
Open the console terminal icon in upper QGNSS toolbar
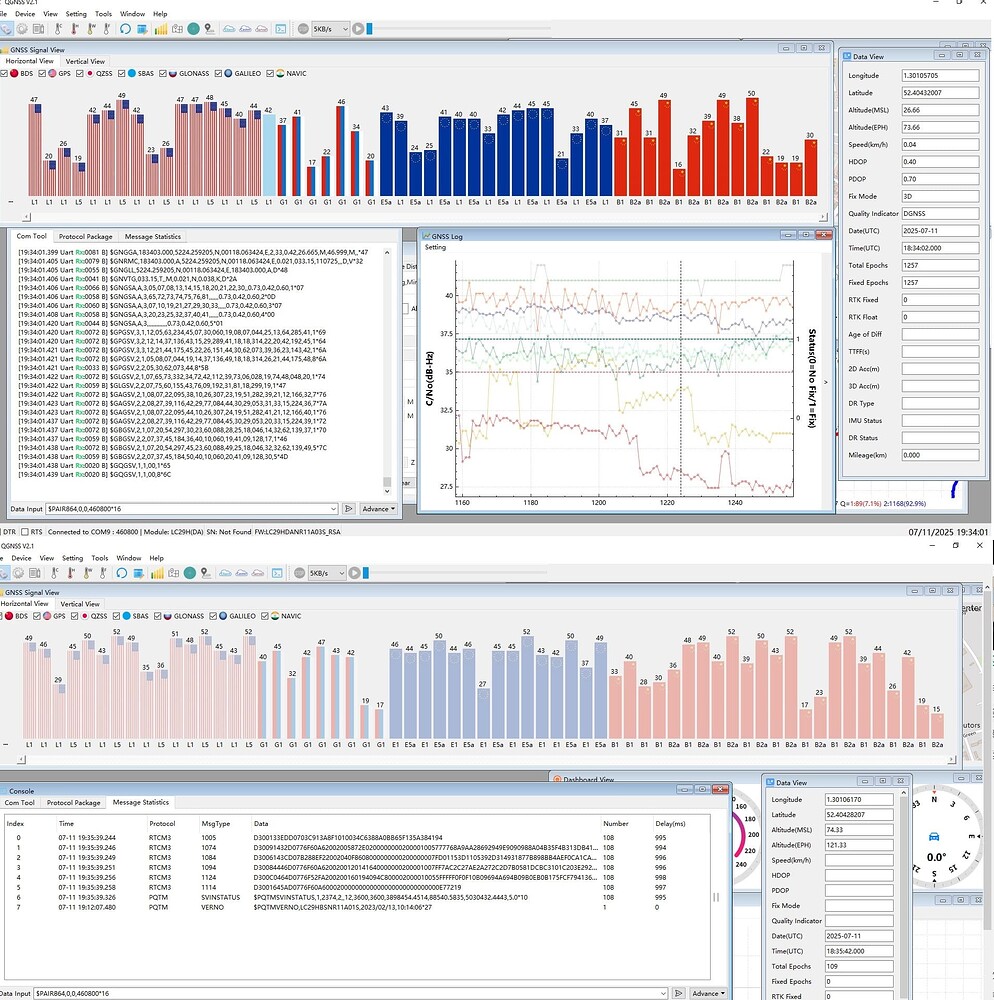[281, 29]
